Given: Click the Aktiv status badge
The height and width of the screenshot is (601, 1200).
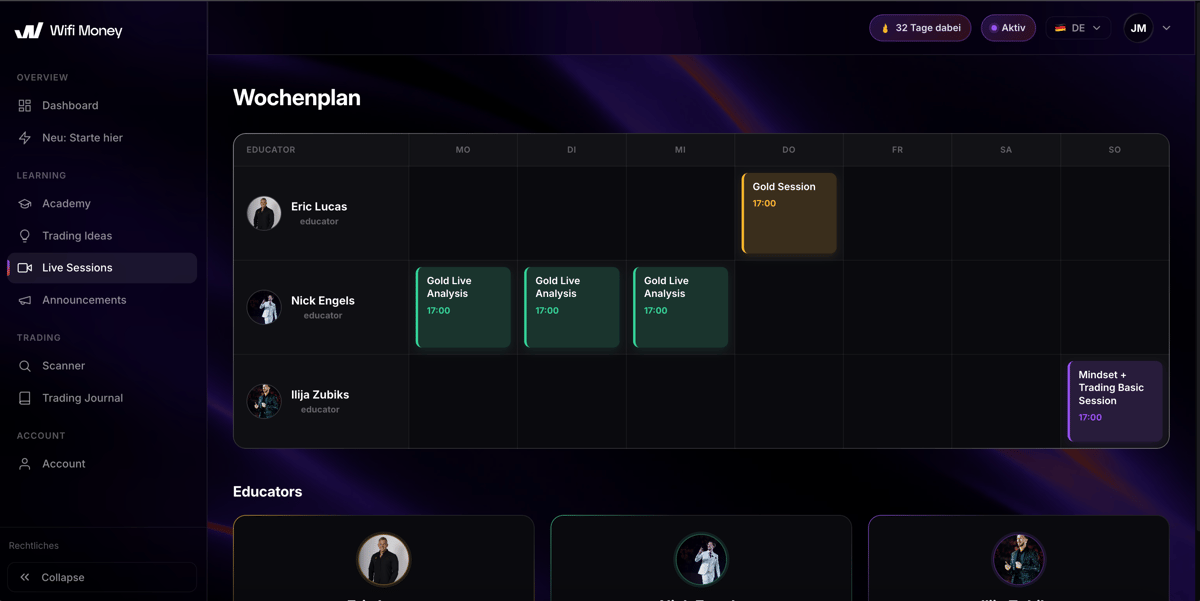Looking at the screenshot, I should coord(1008,28).
